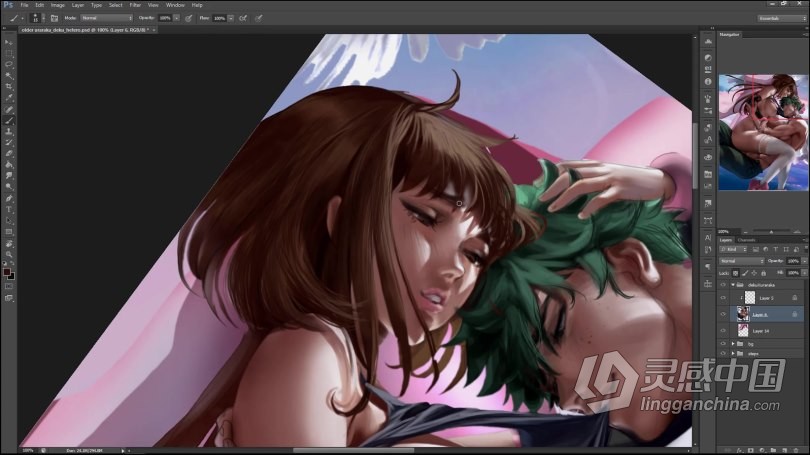
Task: Select the Healing Brush tool
Action: click(x=9, y=109)
